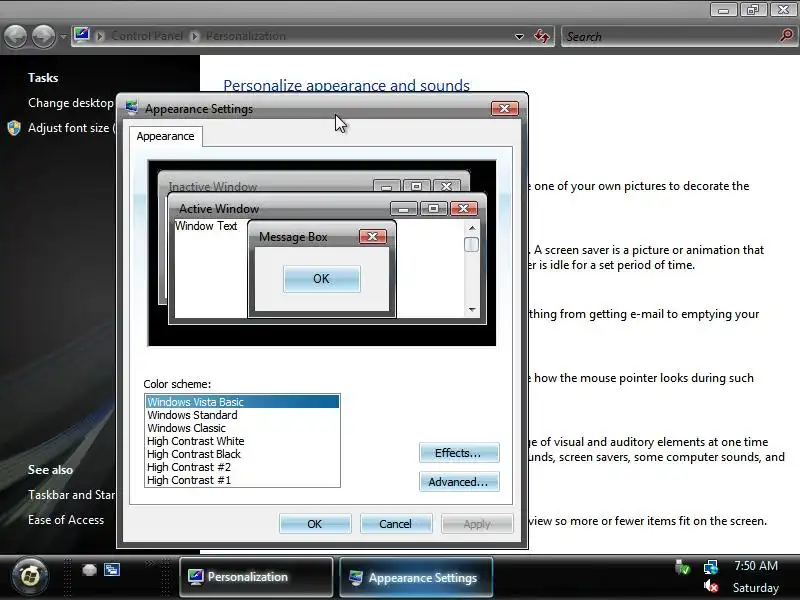
Task: Open Adjust font size task link
Action: pos(71,128)
